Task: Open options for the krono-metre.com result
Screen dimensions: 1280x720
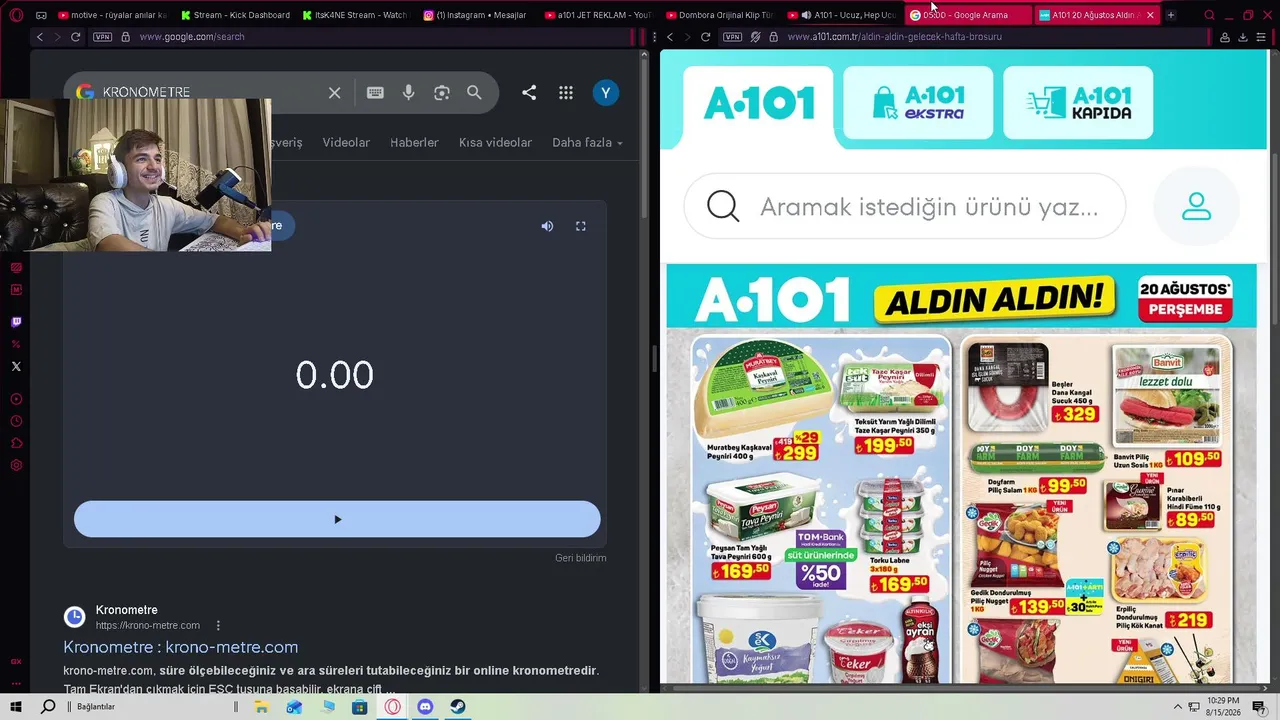Action: [x=218, y=625]
